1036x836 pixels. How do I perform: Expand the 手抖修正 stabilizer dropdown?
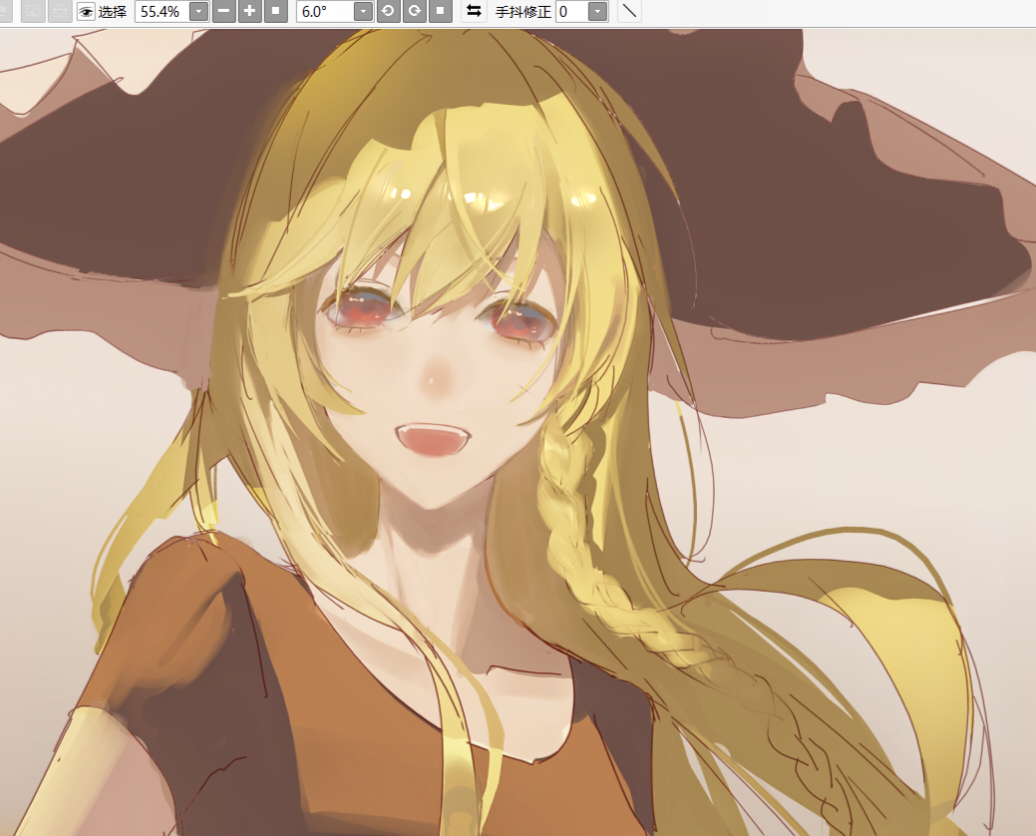[x=597, y=12]
